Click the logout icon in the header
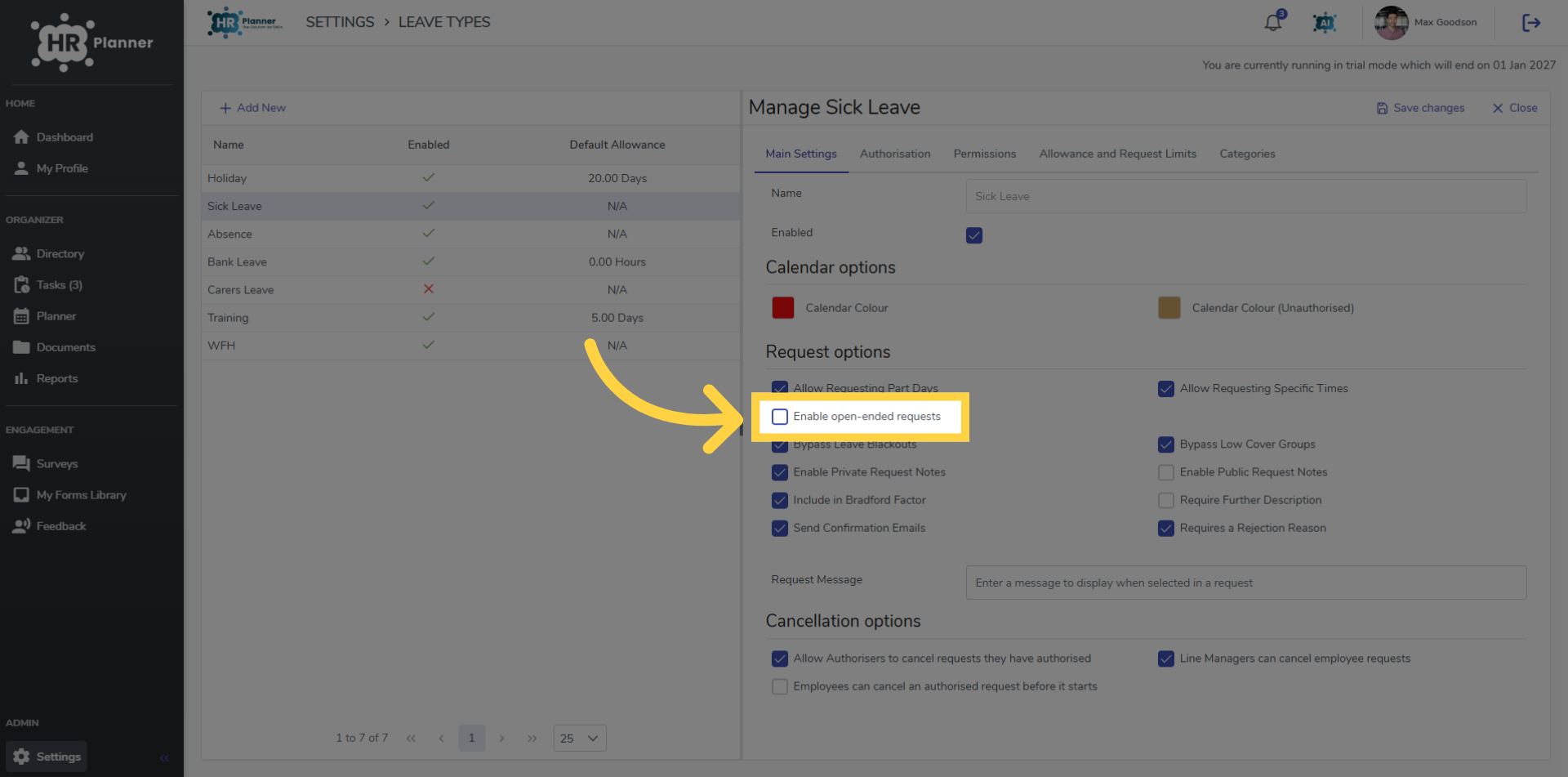 pyautogui.click(x=1531, y=23)
